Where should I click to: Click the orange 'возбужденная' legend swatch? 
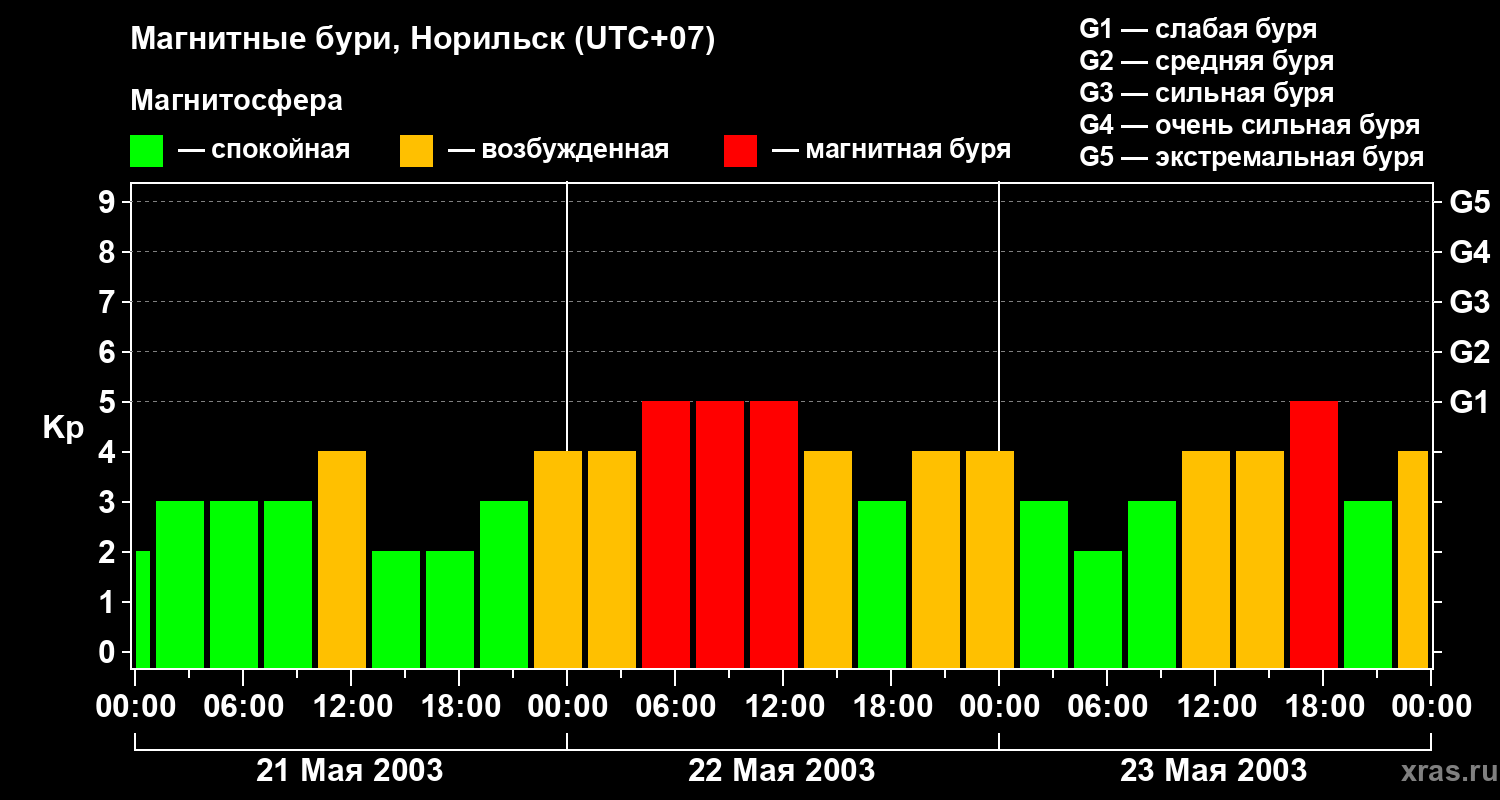[416, 151]
